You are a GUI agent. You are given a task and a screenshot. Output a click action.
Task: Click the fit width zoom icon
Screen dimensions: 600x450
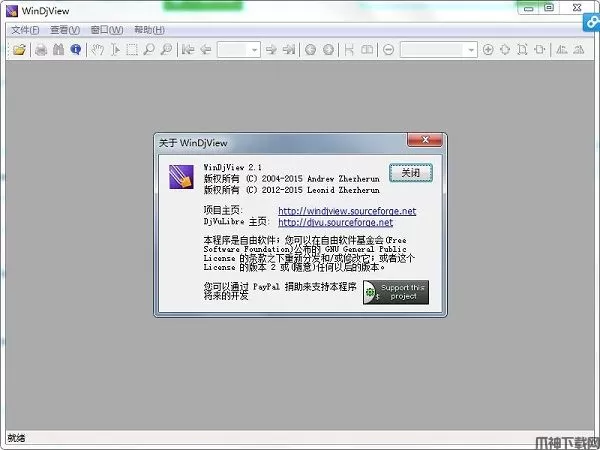point(540,50)
